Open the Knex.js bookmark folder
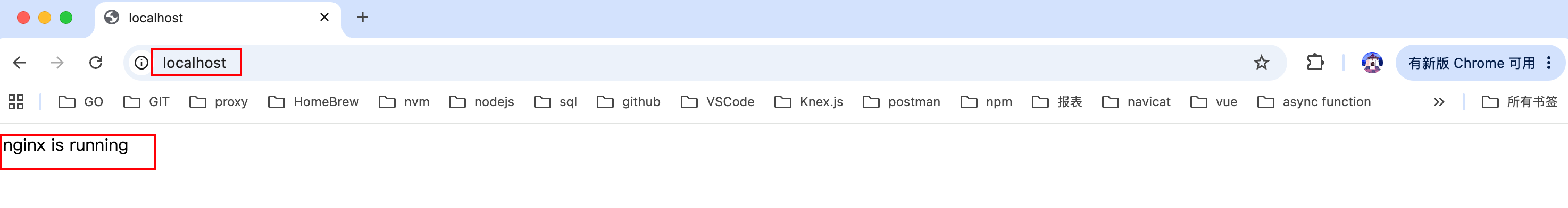This screenshot has width=1568, height=208. 808,102
